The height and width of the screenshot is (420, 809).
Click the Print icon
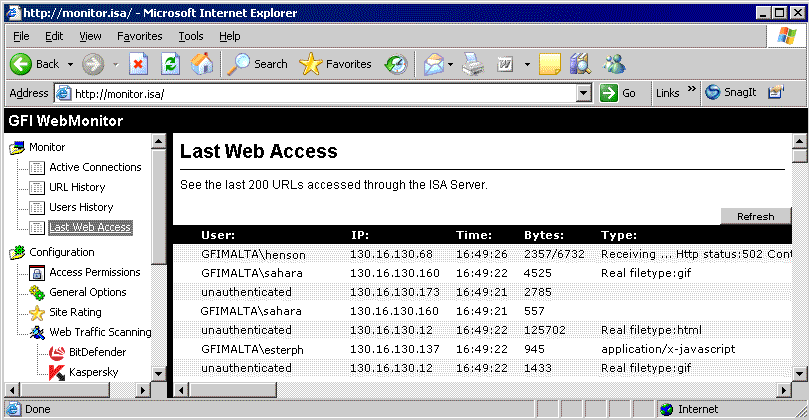pos(473,64)
